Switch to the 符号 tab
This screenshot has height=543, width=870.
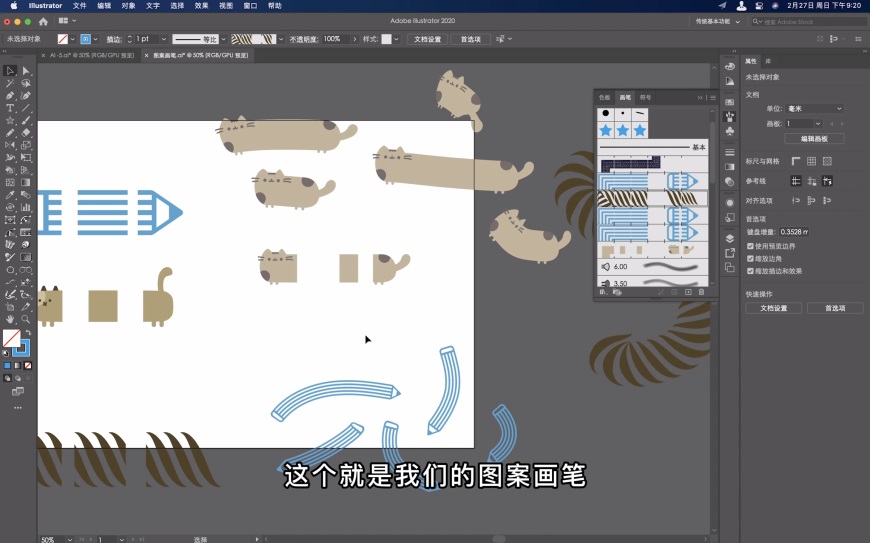pos(645,98)
